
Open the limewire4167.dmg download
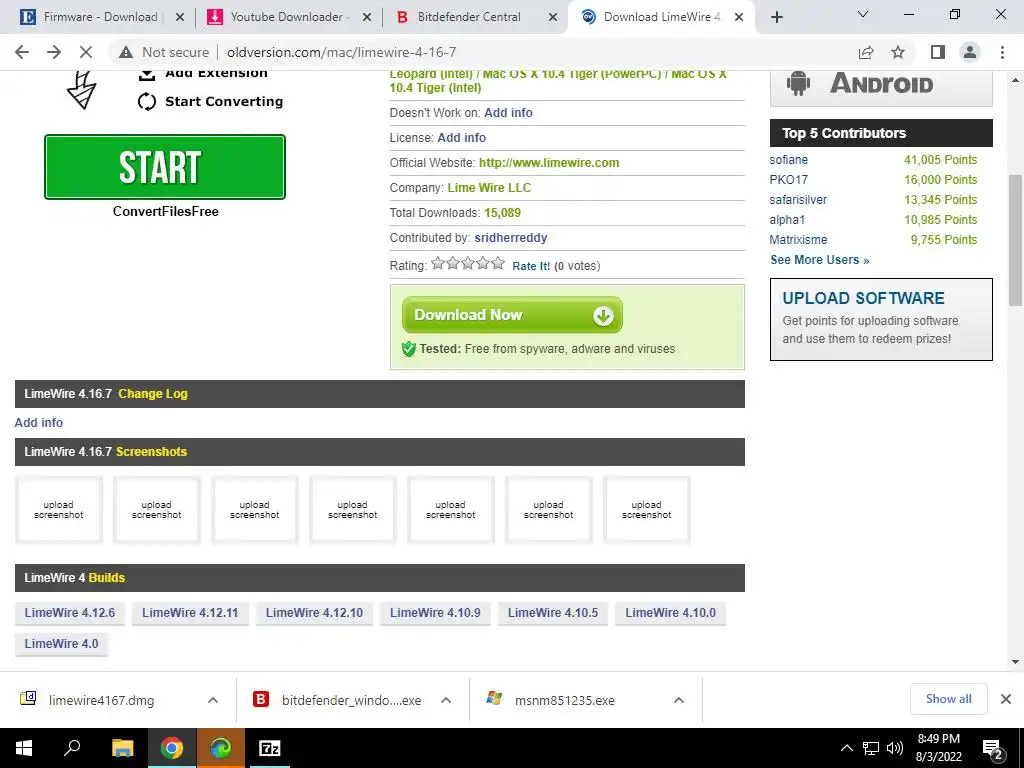101,701
